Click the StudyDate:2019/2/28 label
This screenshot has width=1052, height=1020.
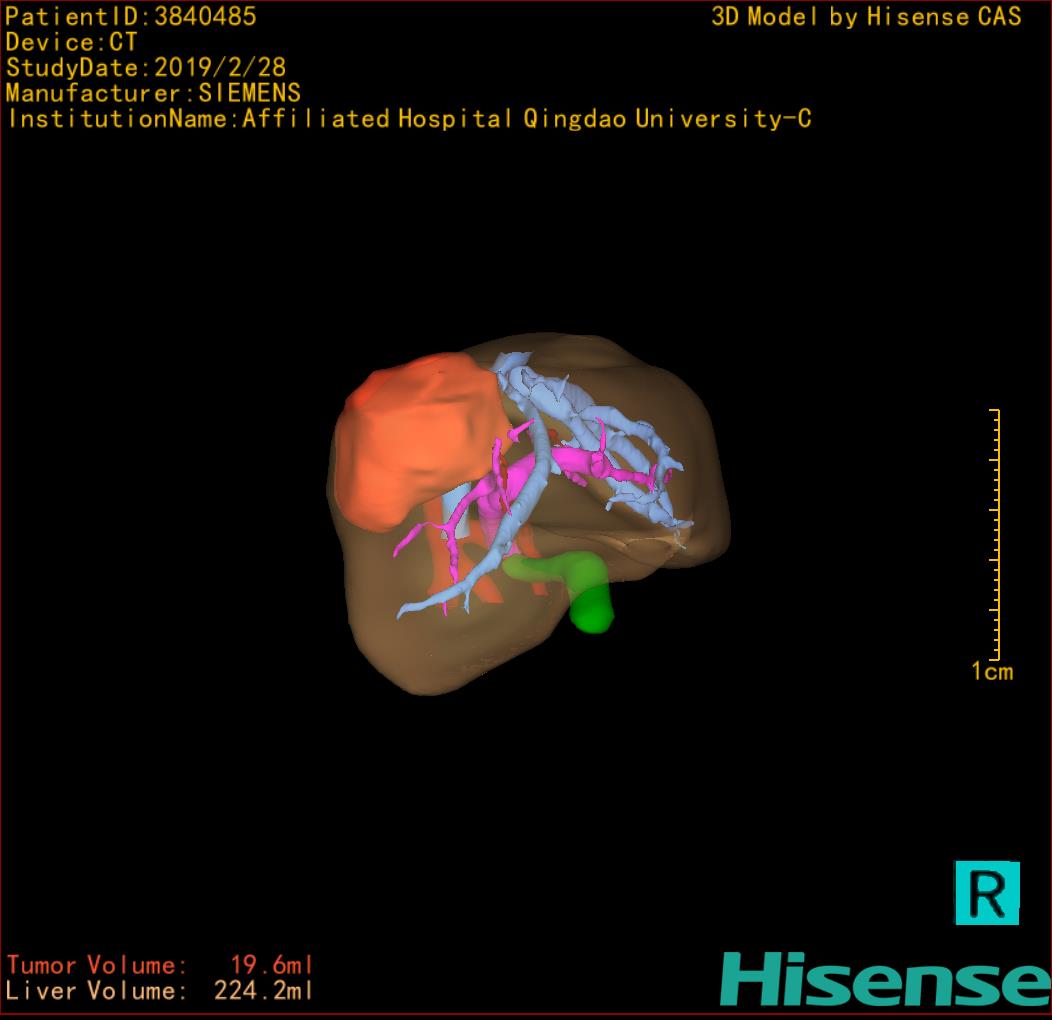coord(146,68)
